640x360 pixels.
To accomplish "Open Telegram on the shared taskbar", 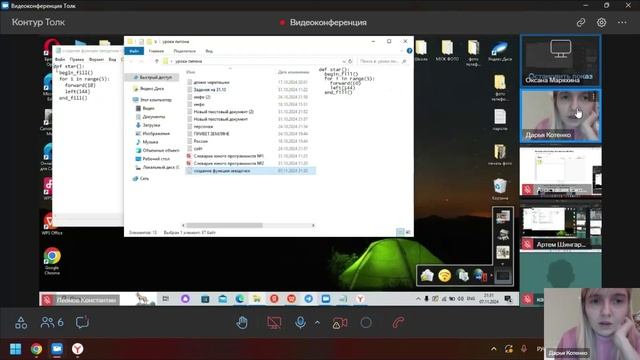I will pos(309,299).
